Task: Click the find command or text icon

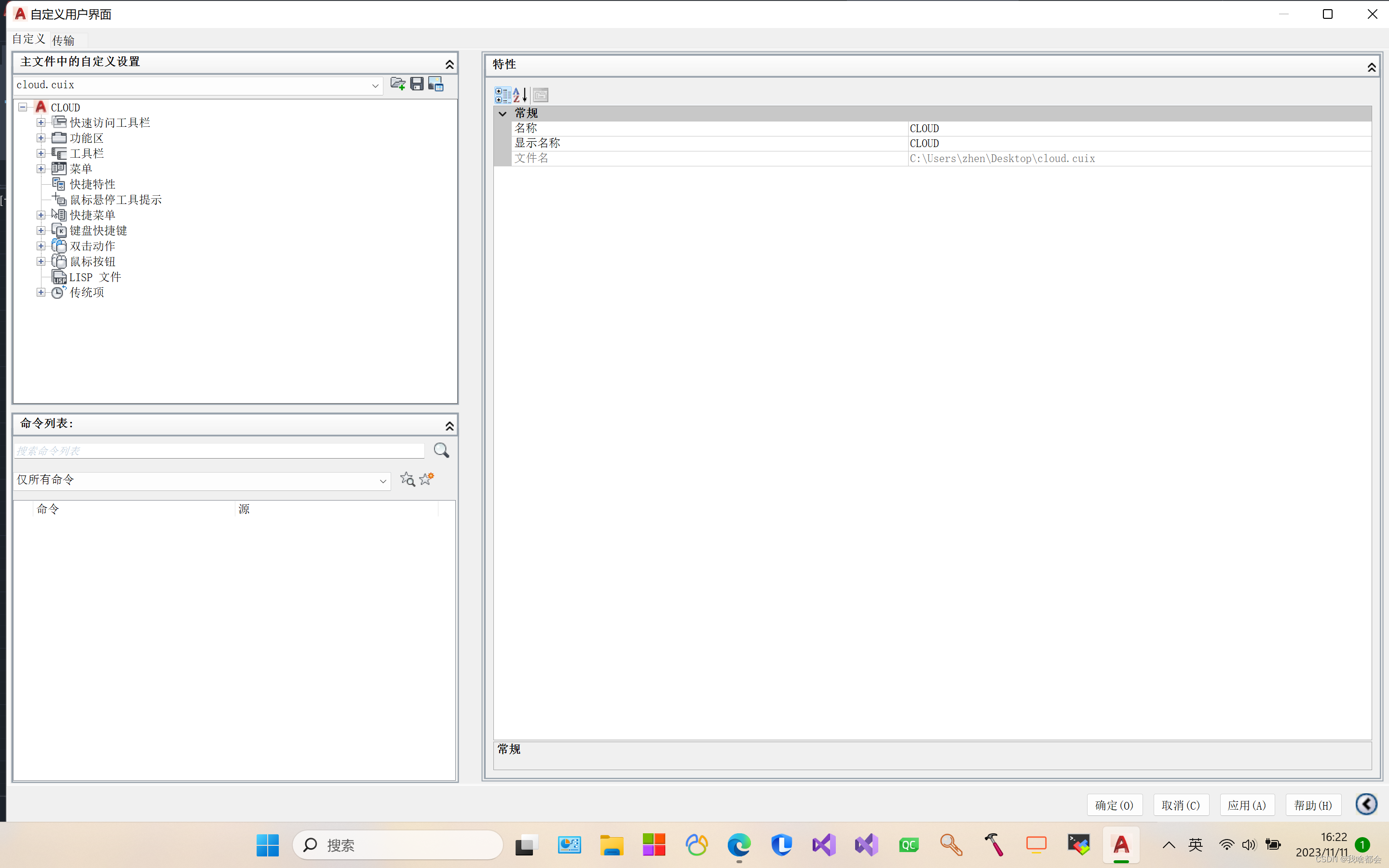Action: point(407,479)
